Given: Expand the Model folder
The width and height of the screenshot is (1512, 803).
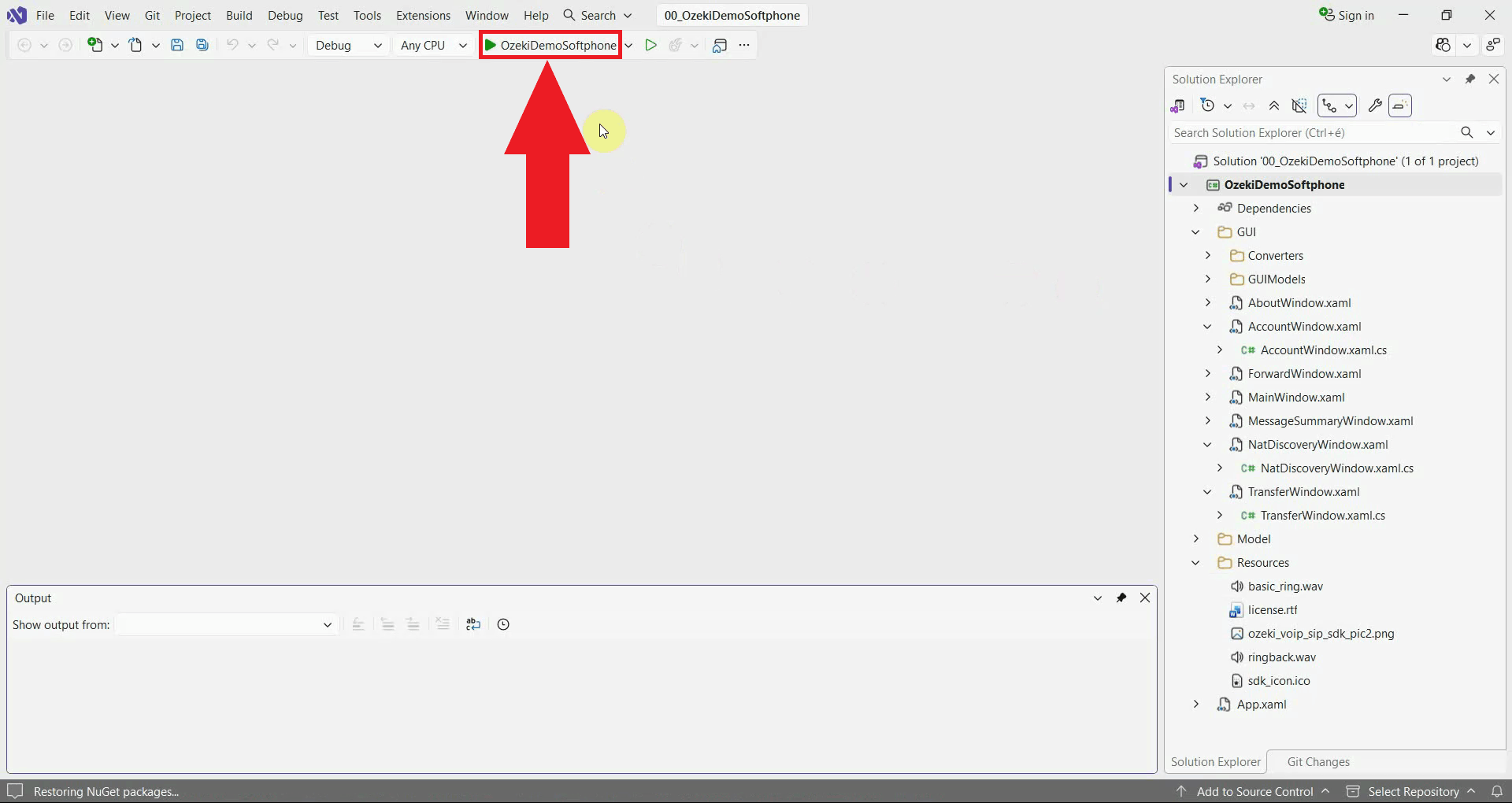Looking at the screenshot, I should coord(1195,538).
